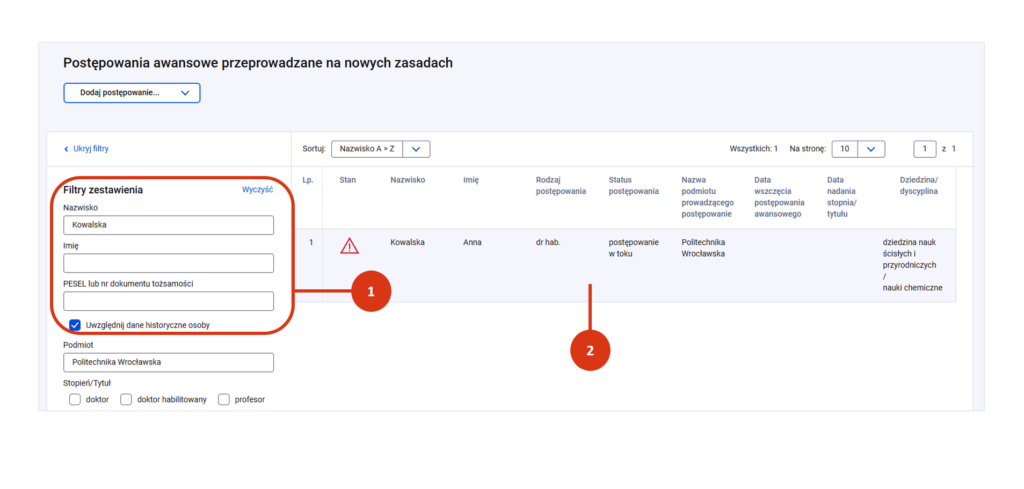Toggle Uwzględnij dane historyczne osoby checkbox
This screenshot has width=1024, height=489.
[75, 325]
